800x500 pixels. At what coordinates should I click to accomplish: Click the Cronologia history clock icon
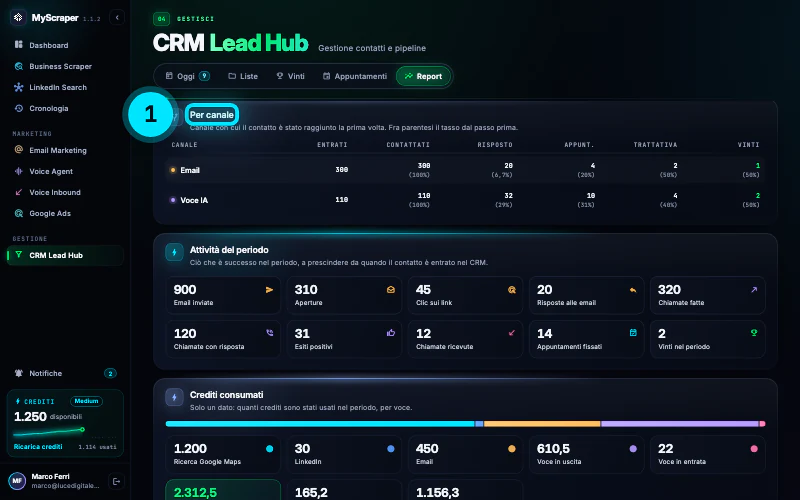tap(19, 108)
